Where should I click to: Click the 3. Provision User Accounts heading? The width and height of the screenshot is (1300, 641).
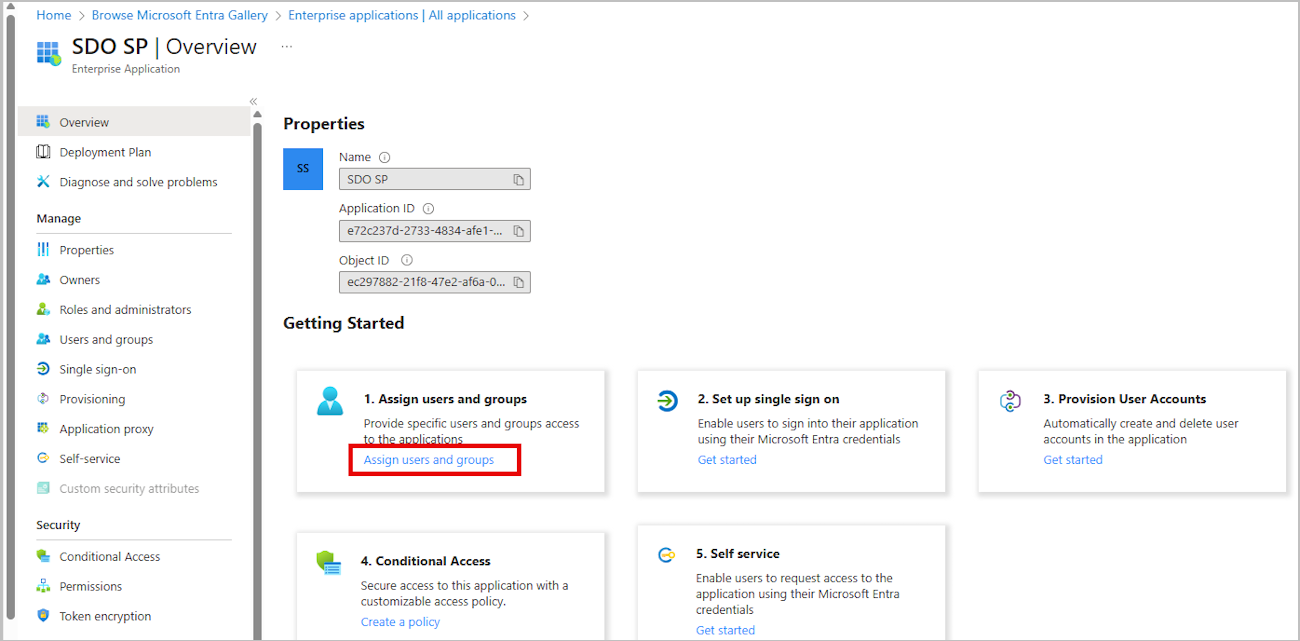click(x=1125, y=399)
